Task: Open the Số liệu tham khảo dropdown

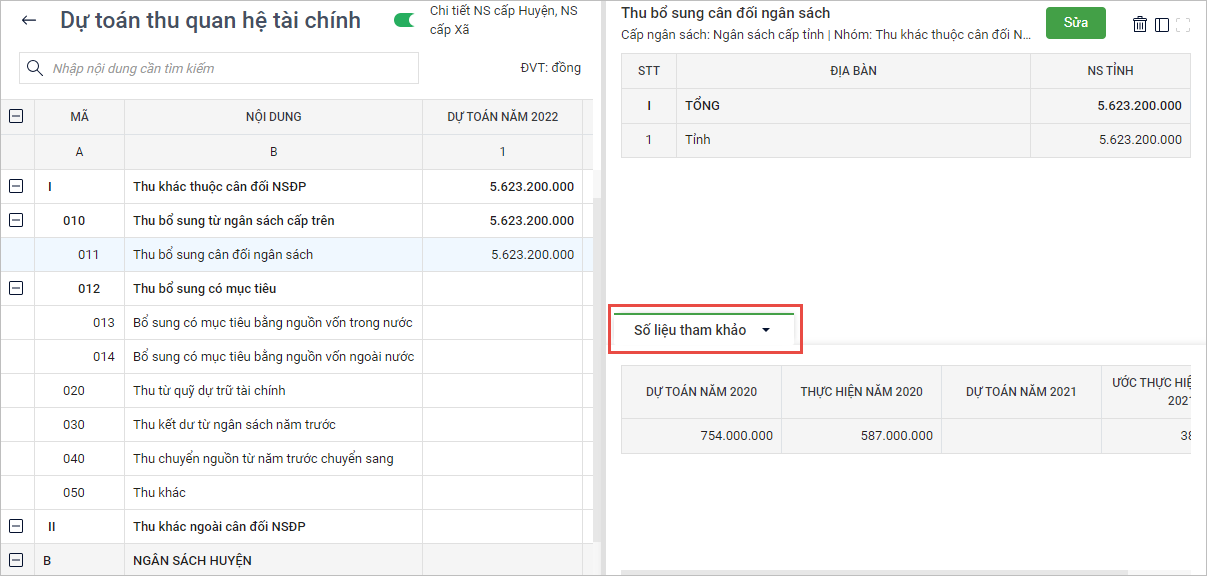Action: pyautogui.click(x=702, y=331)
